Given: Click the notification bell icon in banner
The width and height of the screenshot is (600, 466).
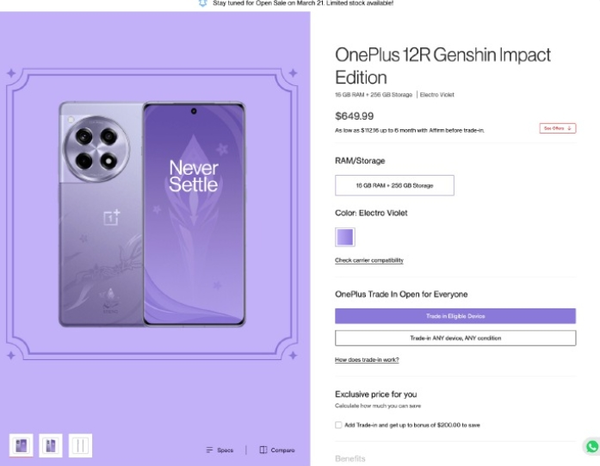Looking at the screenshot, I should coord(203,3).
